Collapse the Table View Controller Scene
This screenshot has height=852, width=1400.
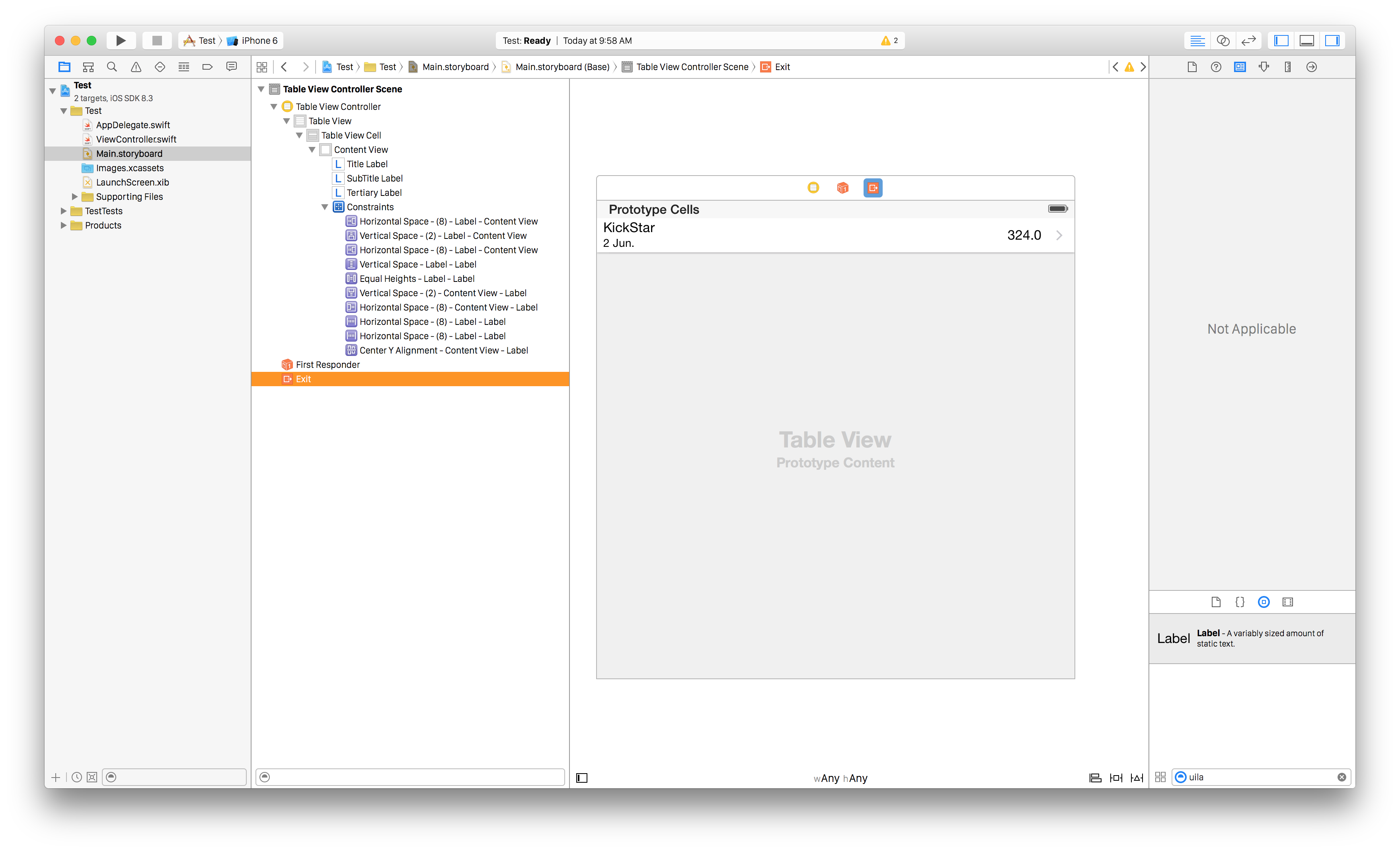pos(261,89)
